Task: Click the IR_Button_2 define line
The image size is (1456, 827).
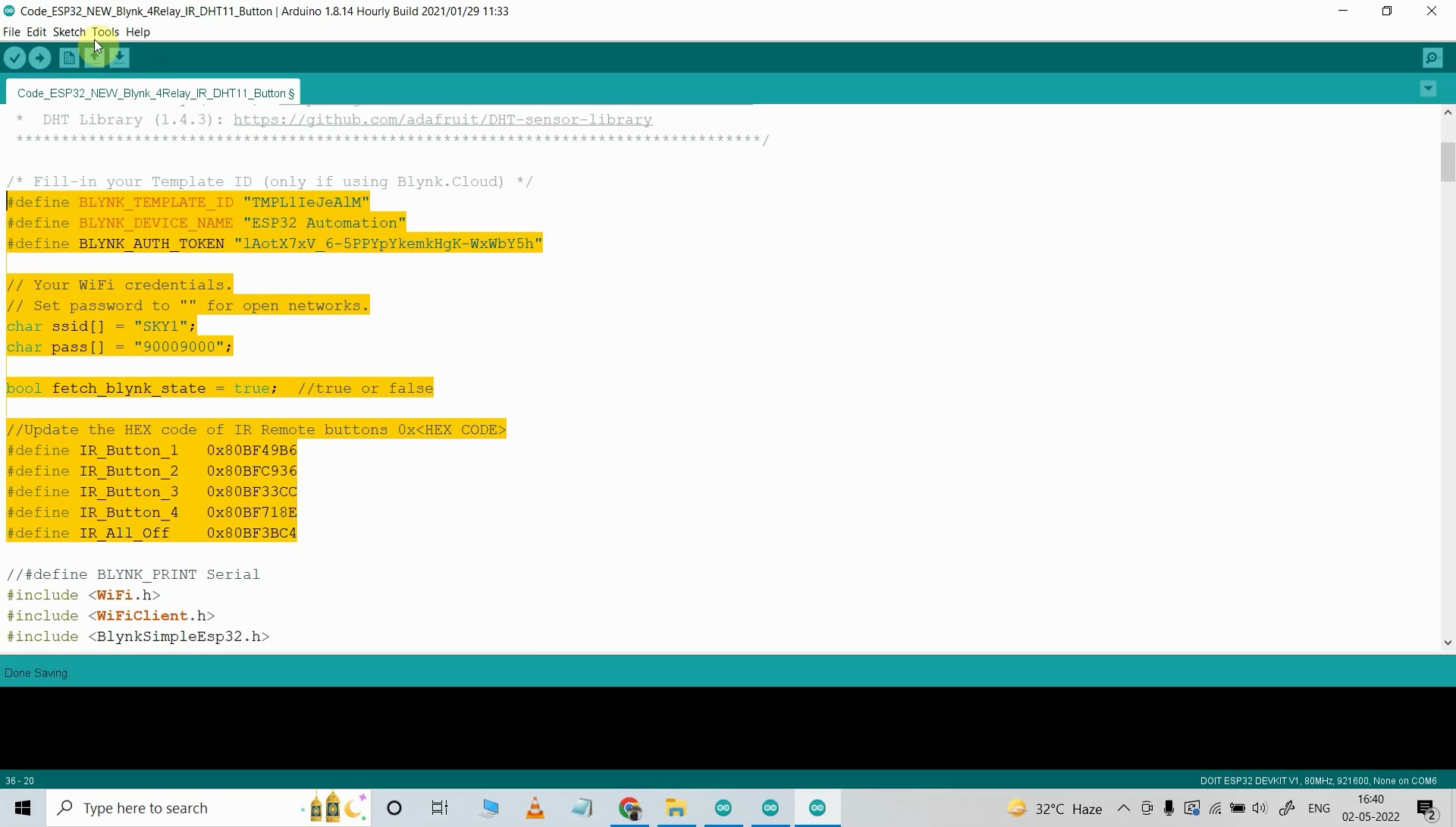Action: pos(152,471)
